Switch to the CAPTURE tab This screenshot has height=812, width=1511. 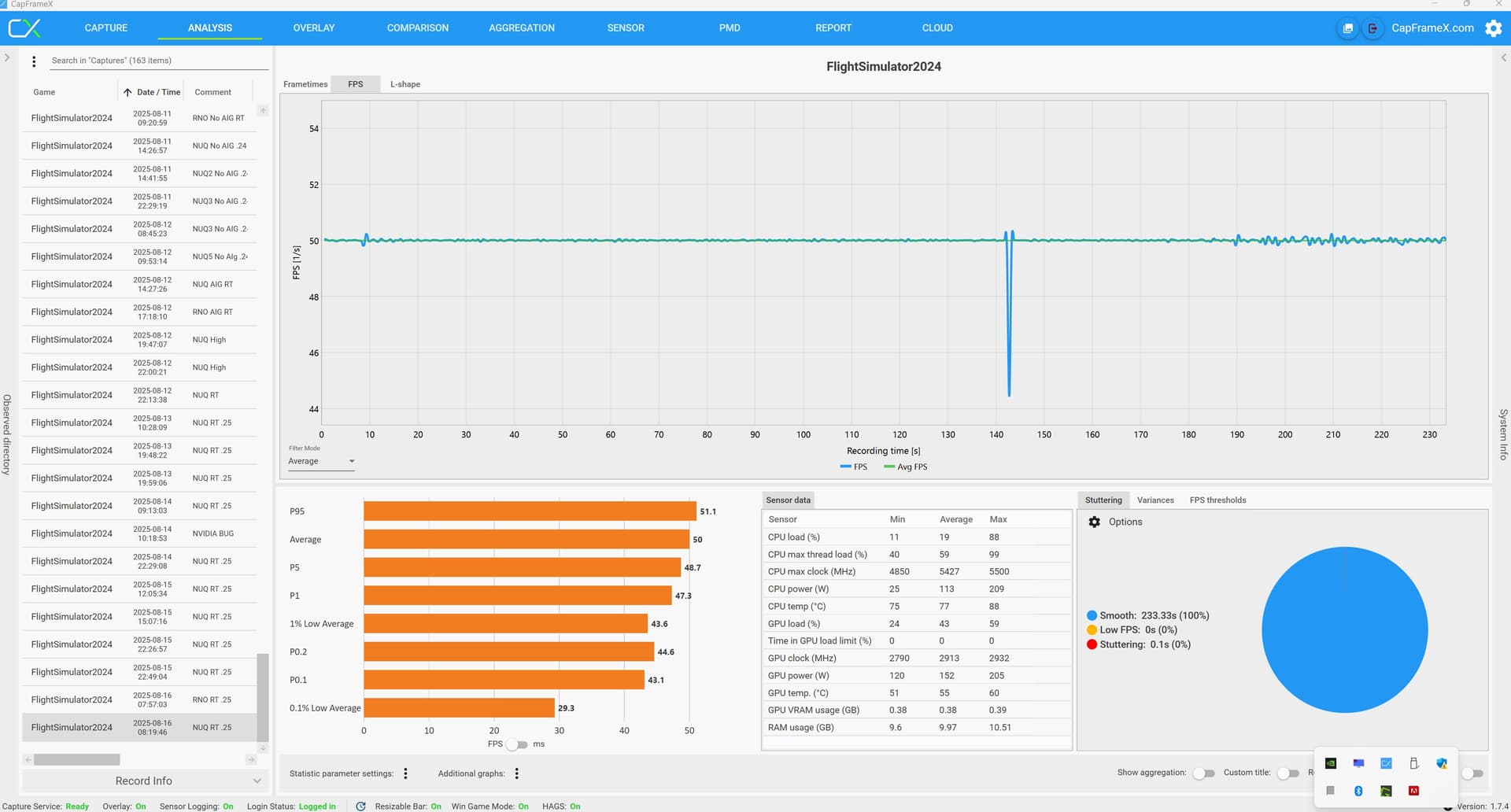click(x=106, y=28)
